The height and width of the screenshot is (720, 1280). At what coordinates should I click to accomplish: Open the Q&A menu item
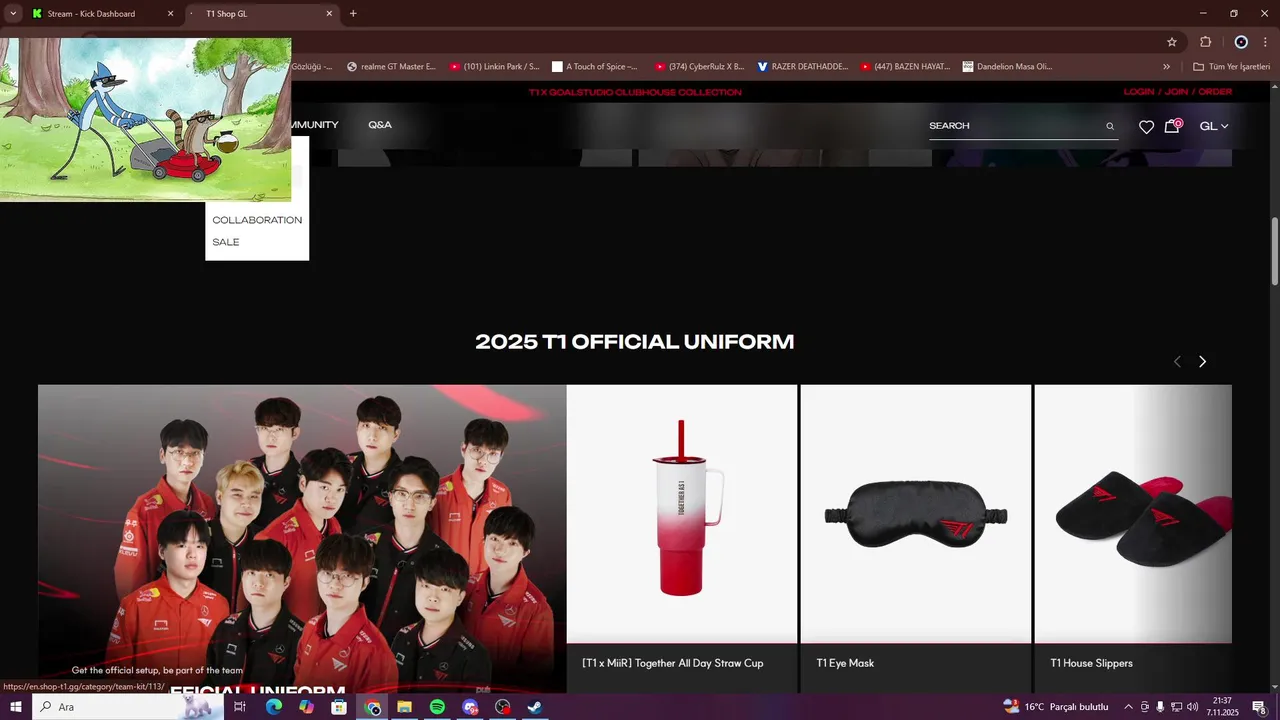pos(380,125)
